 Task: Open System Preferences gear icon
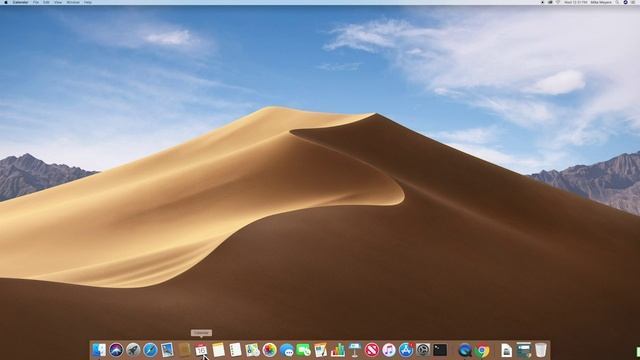pos(423,350)
